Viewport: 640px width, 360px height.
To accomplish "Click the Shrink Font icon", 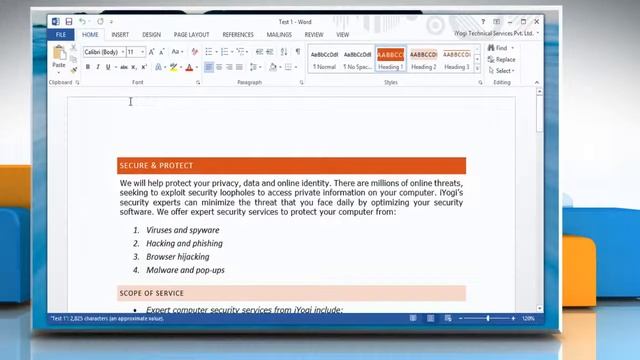I will (x=162, y=52).
